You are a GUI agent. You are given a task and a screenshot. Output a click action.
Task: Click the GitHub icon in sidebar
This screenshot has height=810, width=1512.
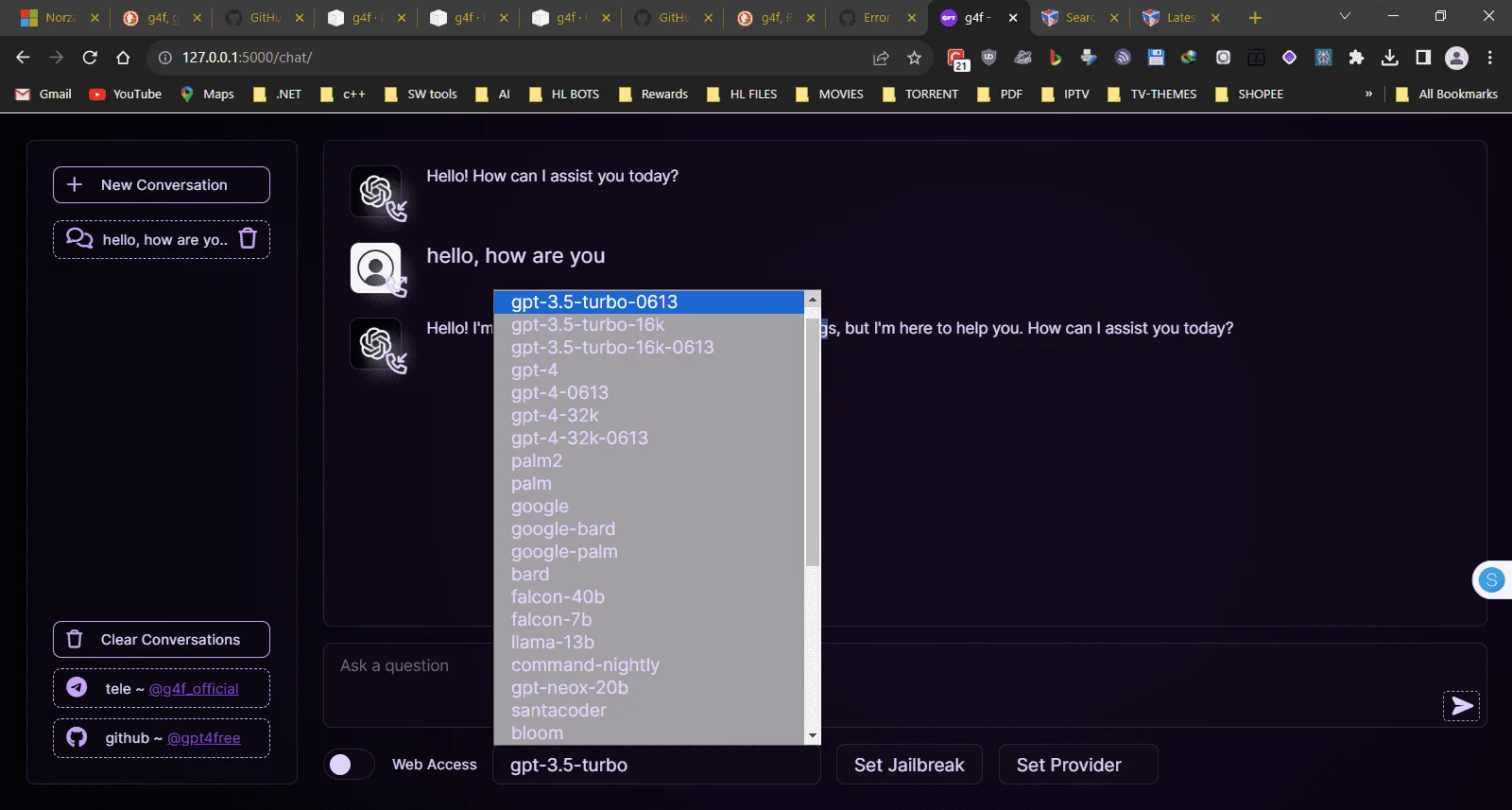click(77, 737)
